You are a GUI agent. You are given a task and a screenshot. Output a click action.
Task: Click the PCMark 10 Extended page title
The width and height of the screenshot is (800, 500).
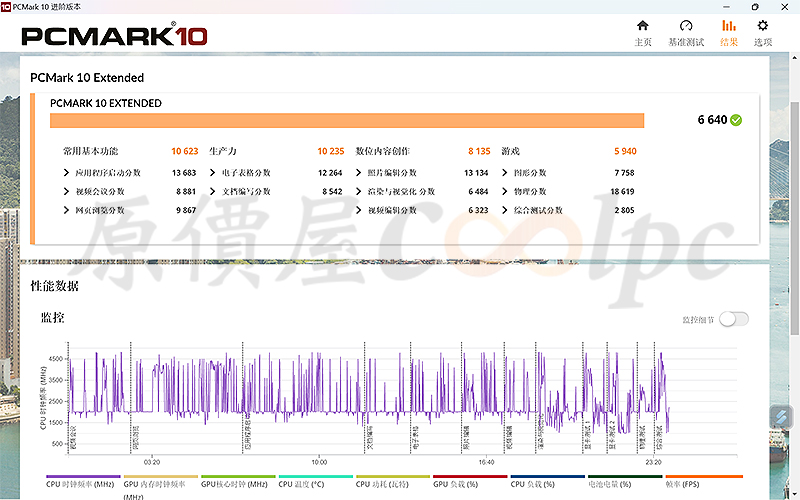87,78
